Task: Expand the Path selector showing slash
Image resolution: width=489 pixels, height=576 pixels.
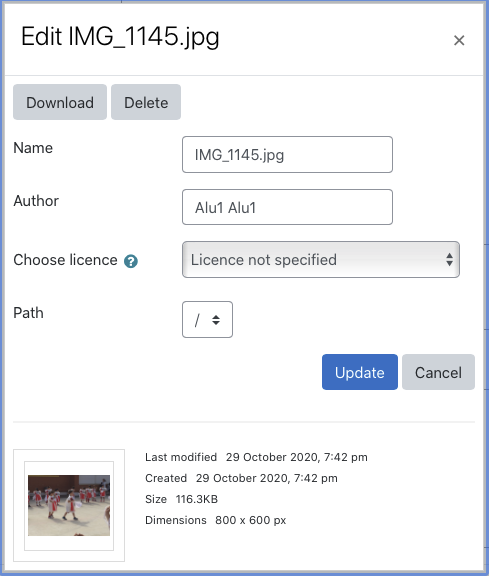Action: (x=207, y=320)
